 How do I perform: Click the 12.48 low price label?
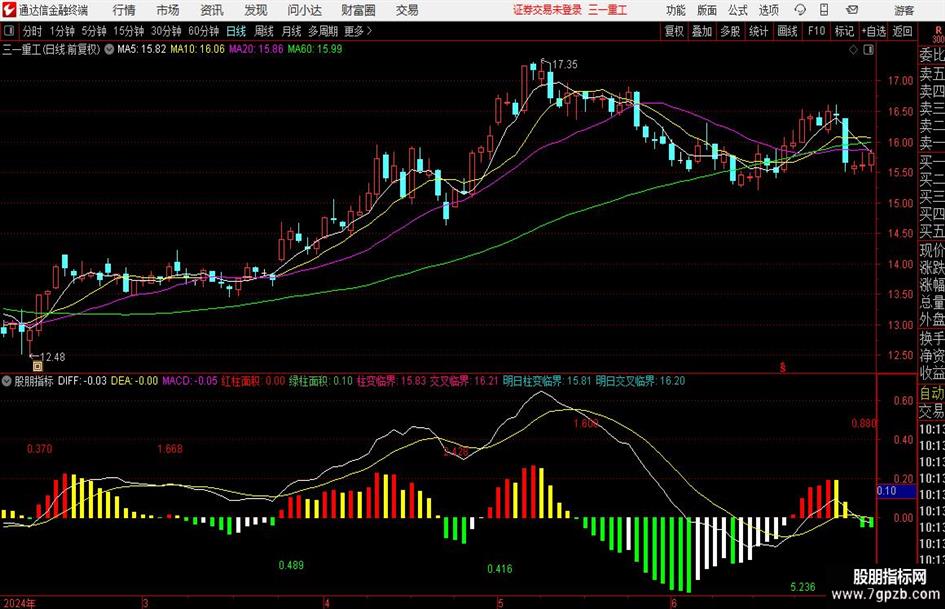coord(52,357)
